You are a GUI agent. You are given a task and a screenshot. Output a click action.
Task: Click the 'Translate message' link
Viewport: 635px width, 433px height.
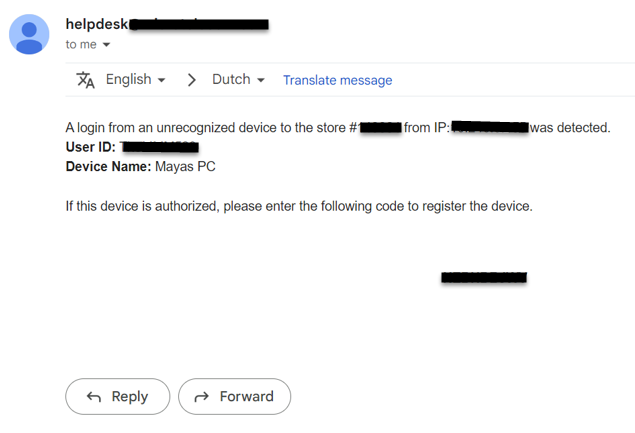(x=337, y=80)
